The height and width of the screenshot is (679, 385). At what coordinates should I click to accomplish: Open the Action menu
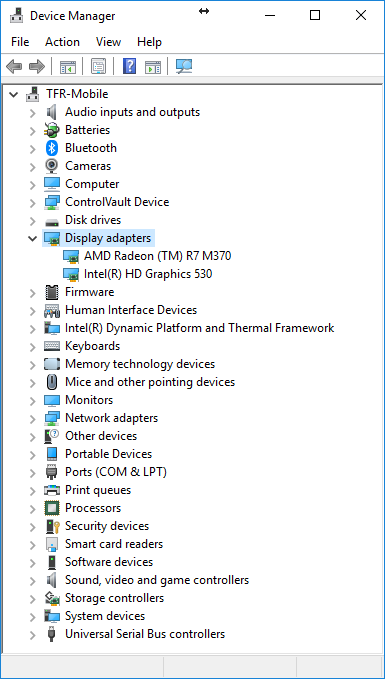pyautogui.click(x=62, y=42)
